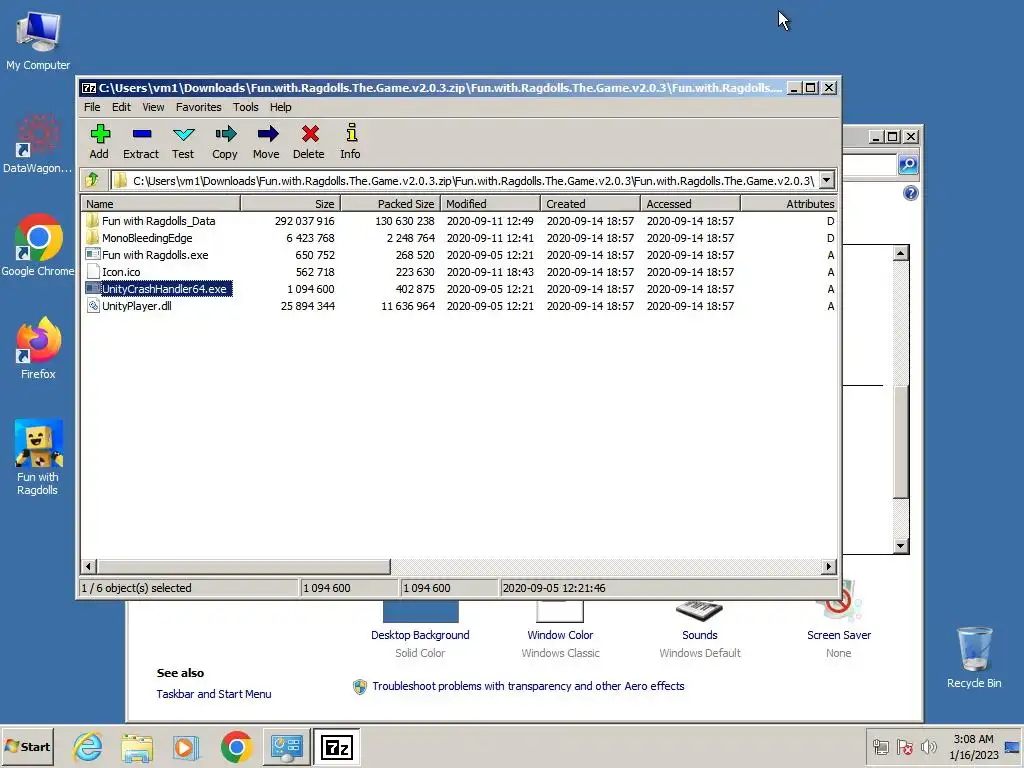Go up one folder level button
1024x768 pixels.
pyautogui.click(x=92, y=180)
